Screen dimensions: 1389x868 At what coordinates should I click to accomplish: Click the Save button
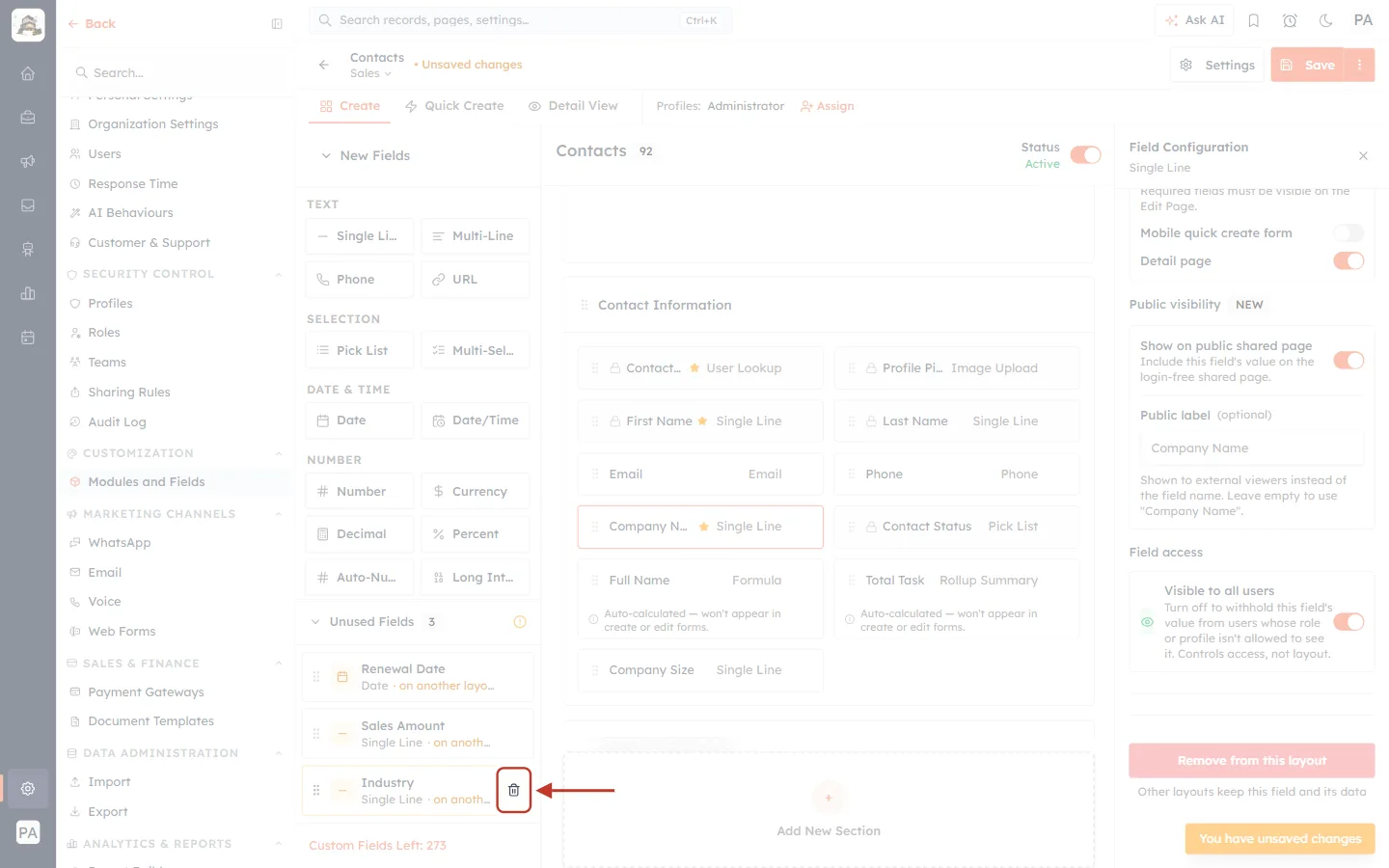1308,65
